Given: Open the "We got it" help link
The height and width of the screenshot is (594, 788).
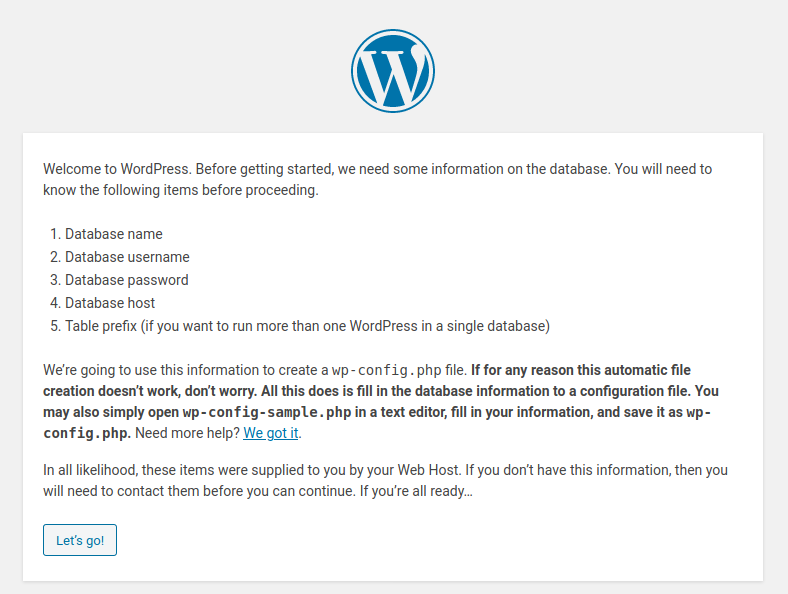Looking at the screenshot, I should [x=271, y=433].
